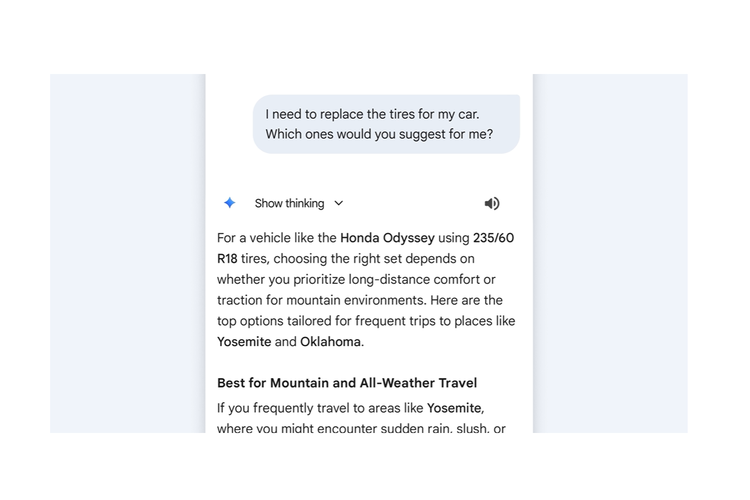Viewport: 750px width, 500px height.
Task: Click the Best for Mountain and All-Weather Travel heading
Action: click(x=347, y=383)
